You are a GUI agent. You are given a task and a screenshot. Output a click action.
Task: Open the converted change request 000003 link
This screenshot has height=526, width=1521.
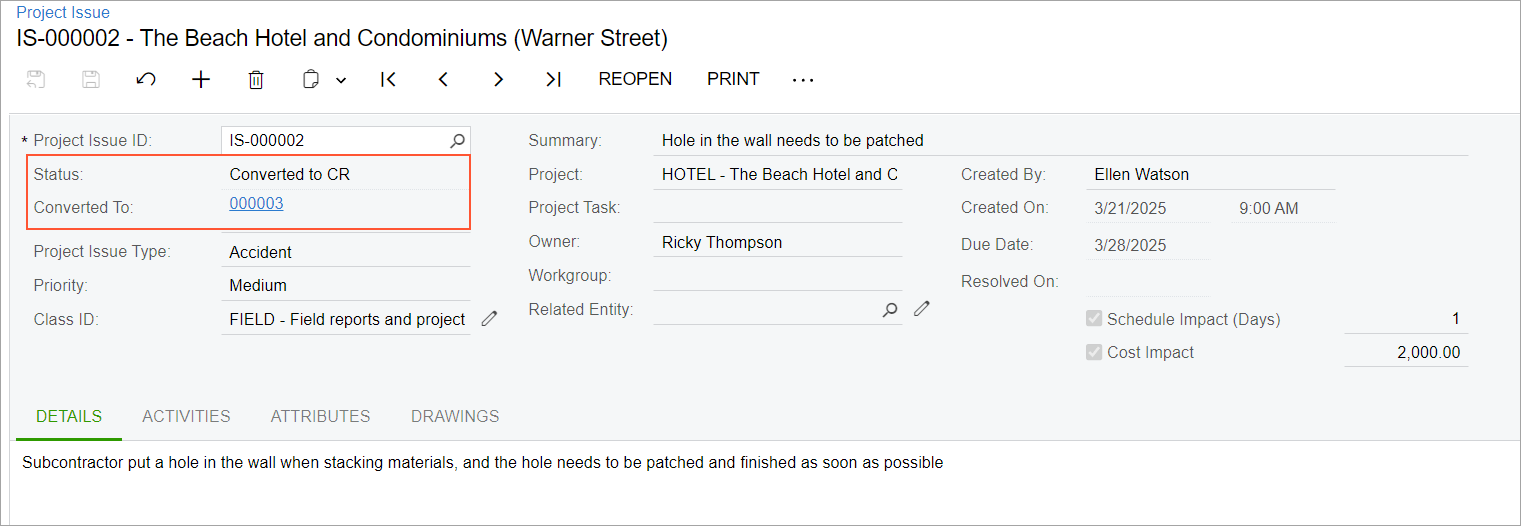[256, 204]
